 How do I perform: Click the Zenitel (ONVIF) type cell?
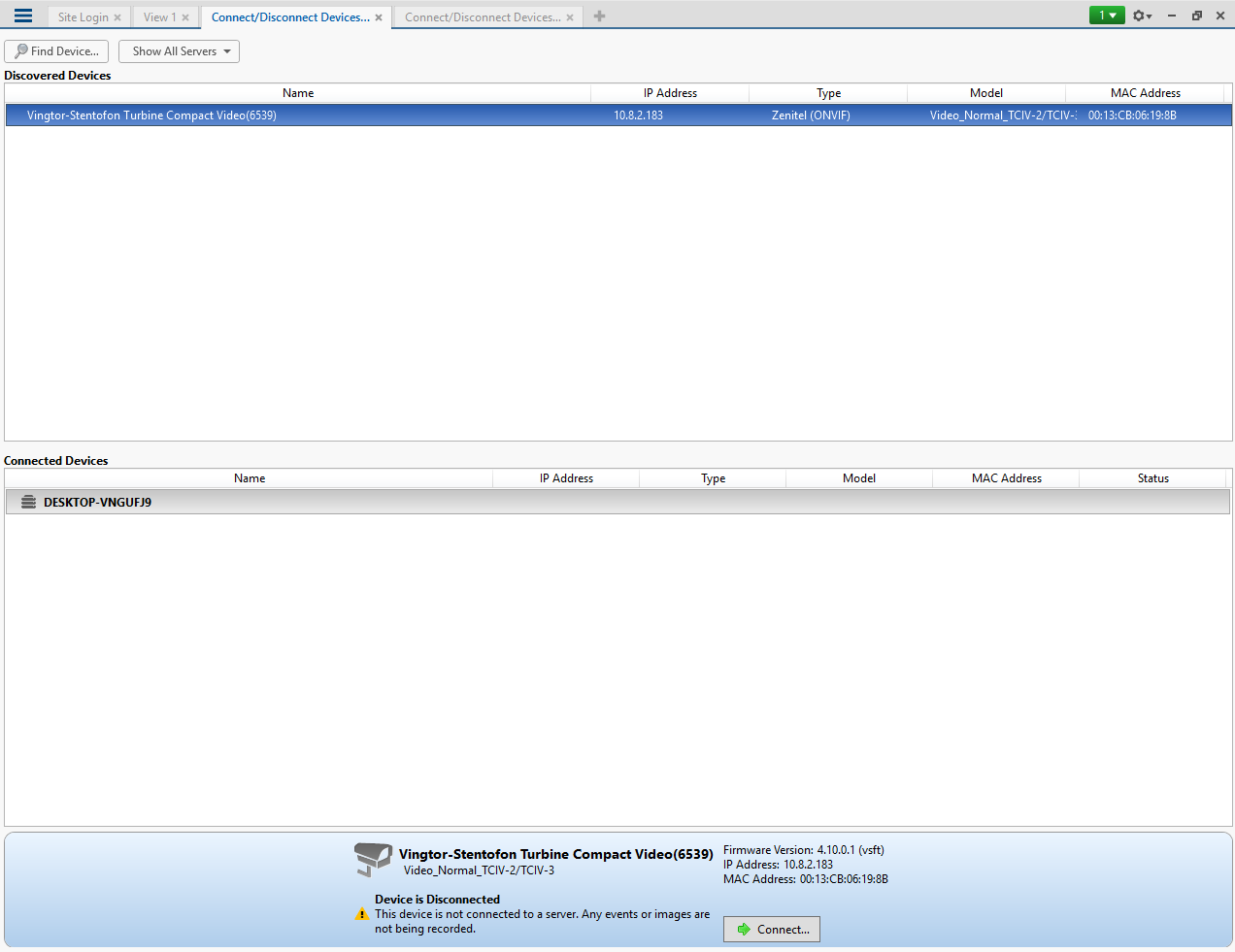[811, 115]
